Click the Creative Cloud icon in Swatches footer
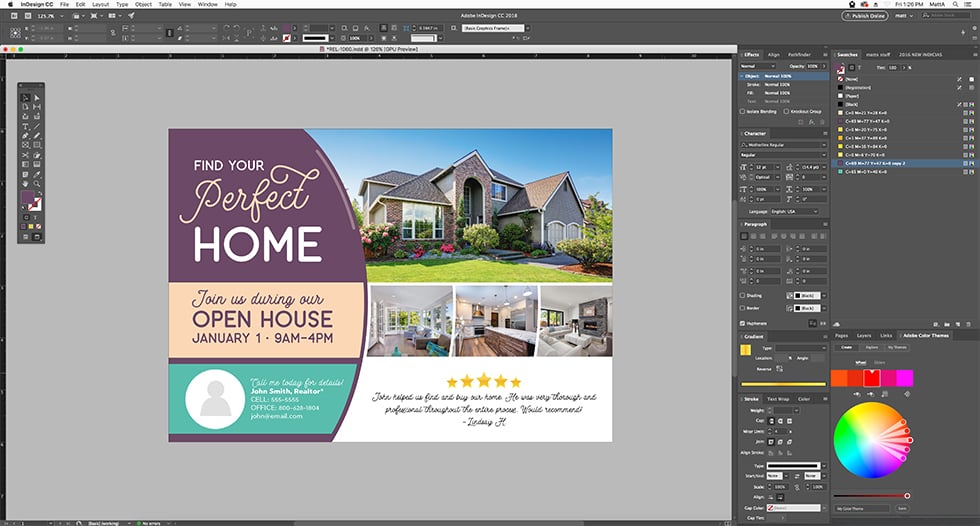 [836, 324]
